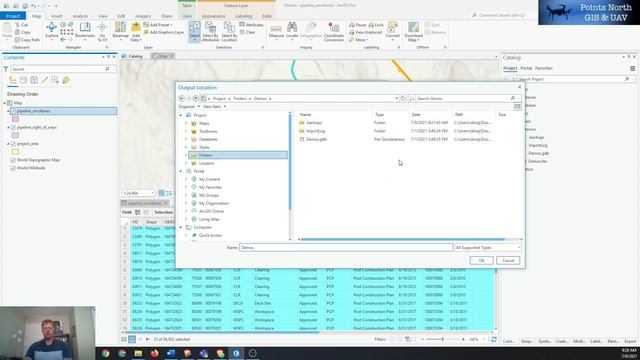
Task: Open All Supported Types dropdown
Action: pyautogui.click(x=488, y=247)
